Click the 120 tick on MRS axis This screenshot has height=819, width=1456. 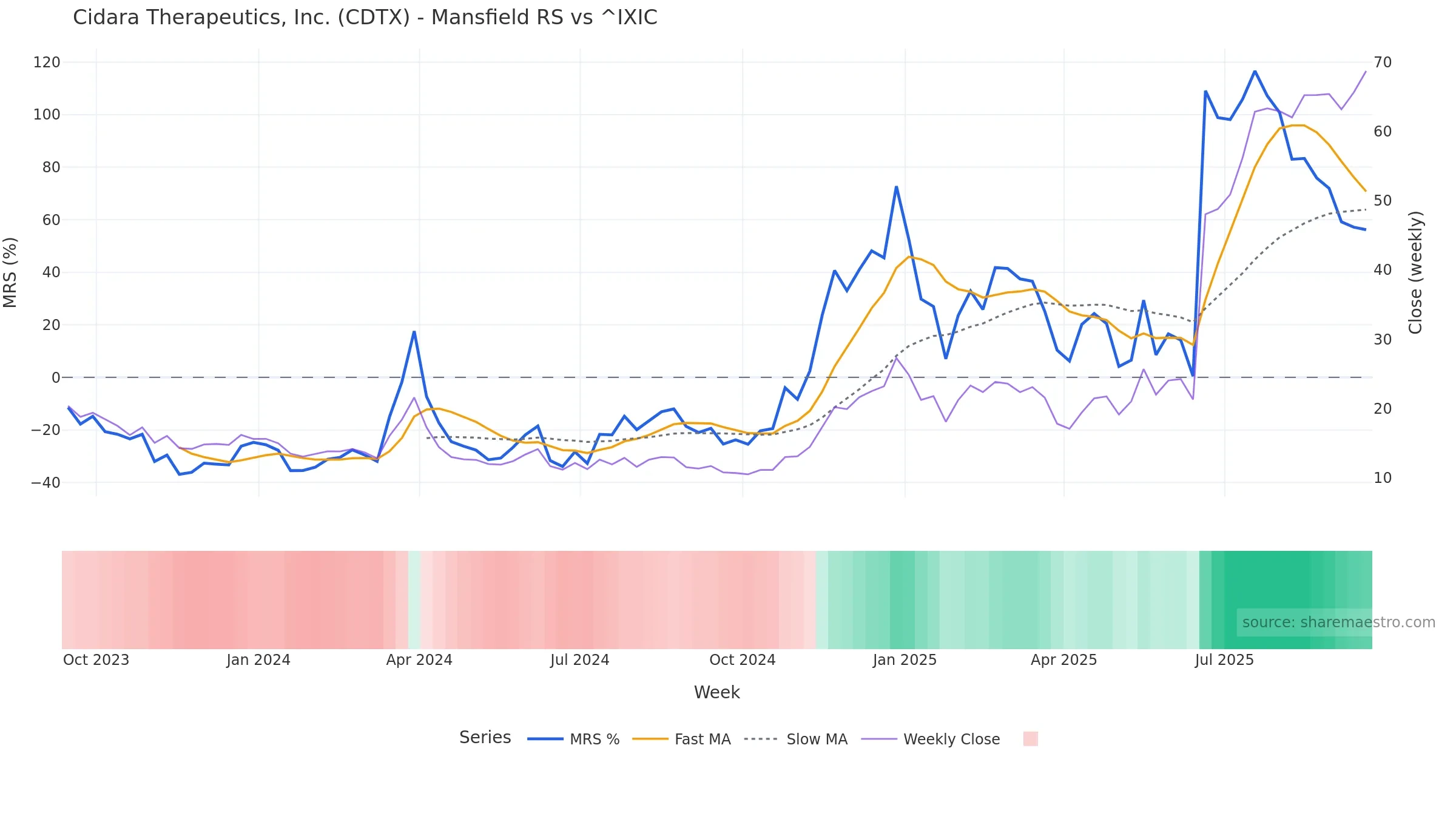pyautogui.click(x=47, y=62)
